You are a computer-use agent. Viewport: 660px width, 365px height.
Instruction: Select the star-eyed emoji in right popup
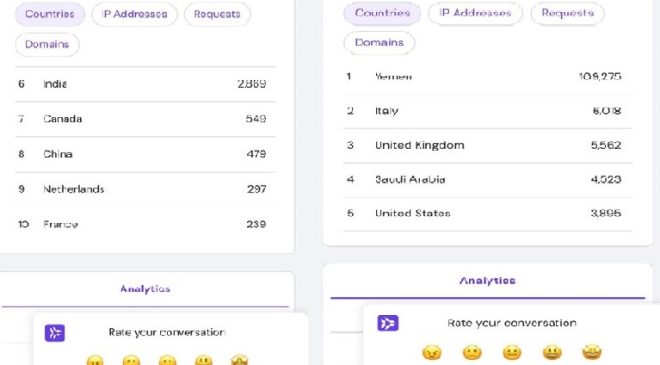pos(592,352)
